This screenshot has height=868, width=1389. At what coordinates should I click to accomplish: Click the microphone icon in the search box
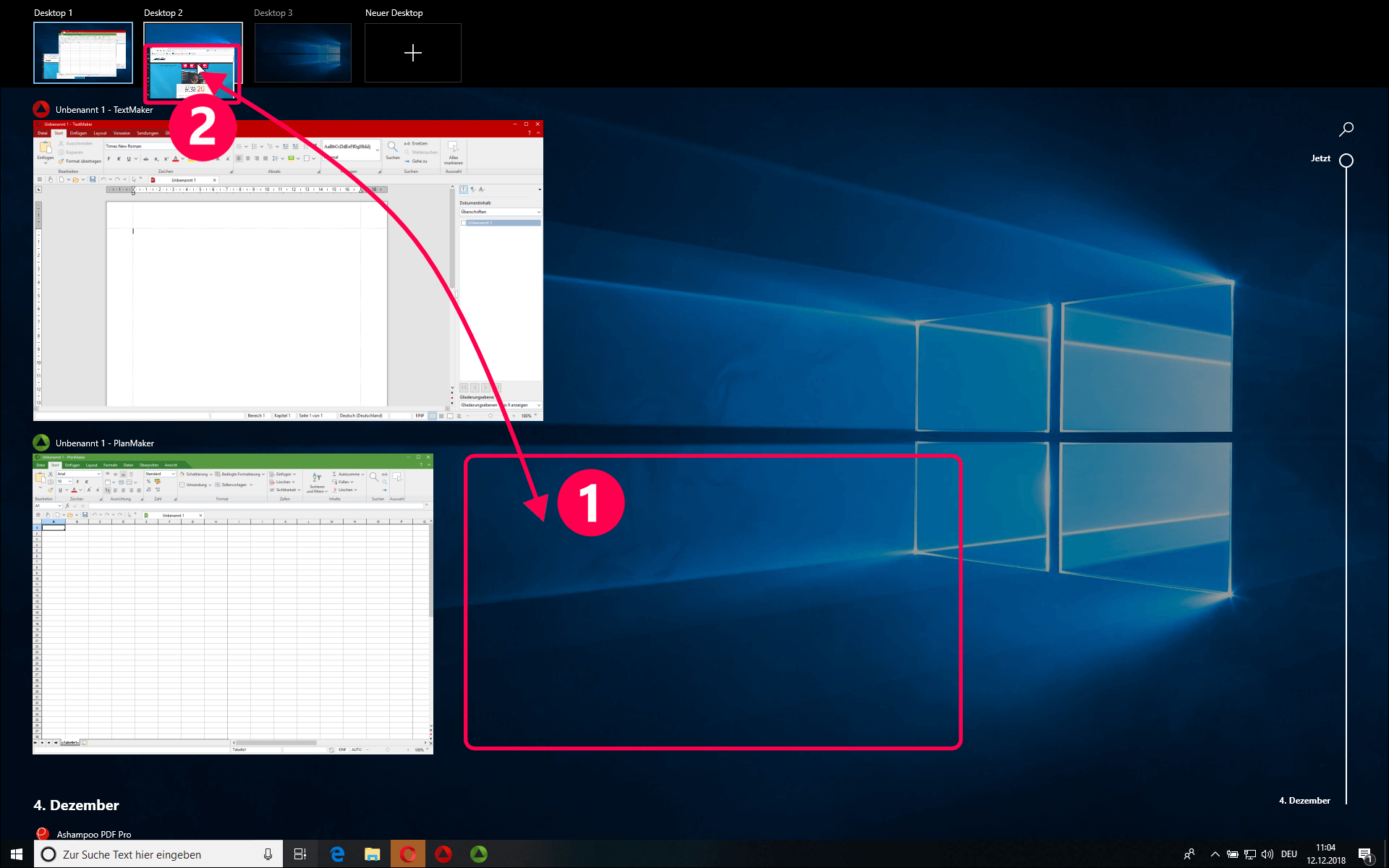tap(268, 854)
